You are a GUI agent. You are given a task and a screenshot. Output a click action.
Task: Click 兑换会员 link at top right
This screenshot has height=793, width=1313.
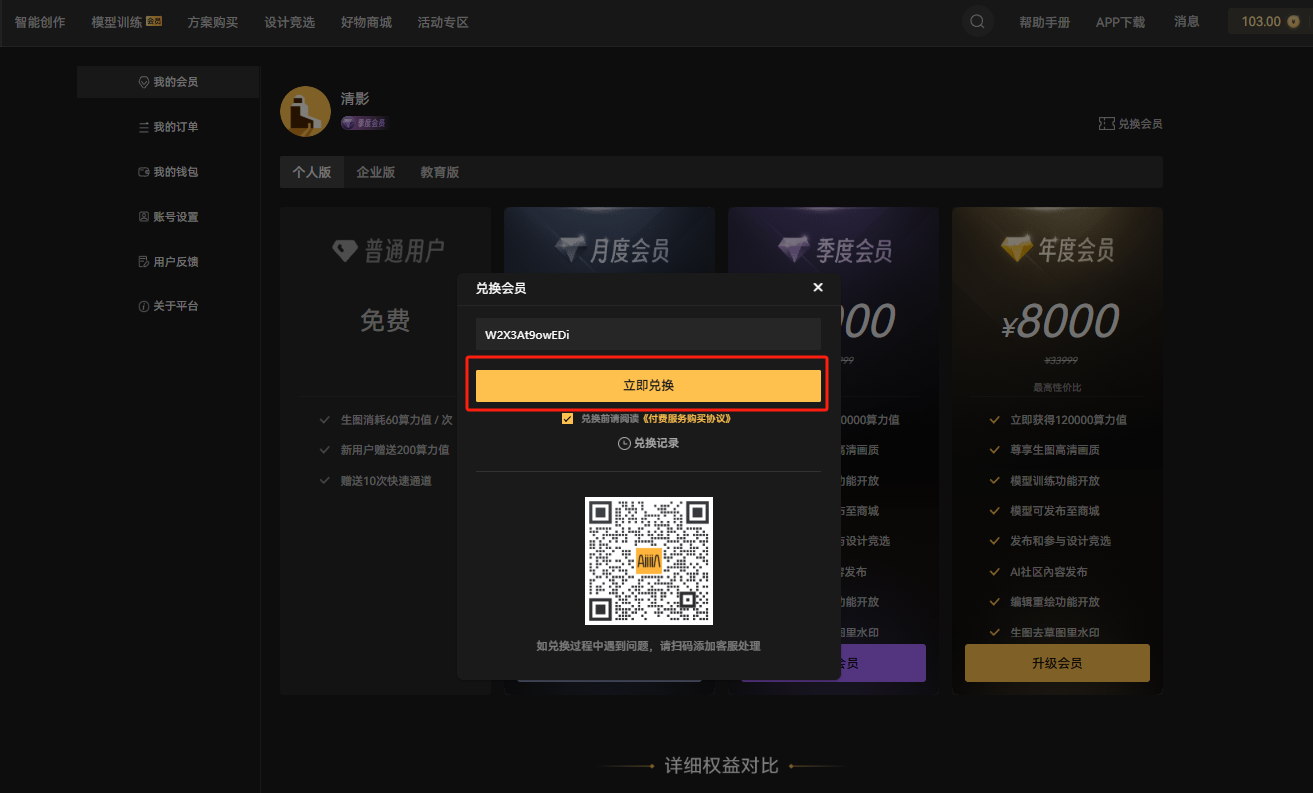(x=1130, y=124)
